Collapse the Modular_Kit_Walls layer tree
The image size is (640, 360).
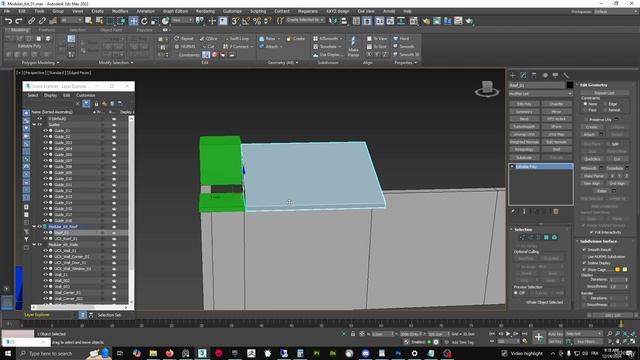pyautogui.click(x=34, y=244)
